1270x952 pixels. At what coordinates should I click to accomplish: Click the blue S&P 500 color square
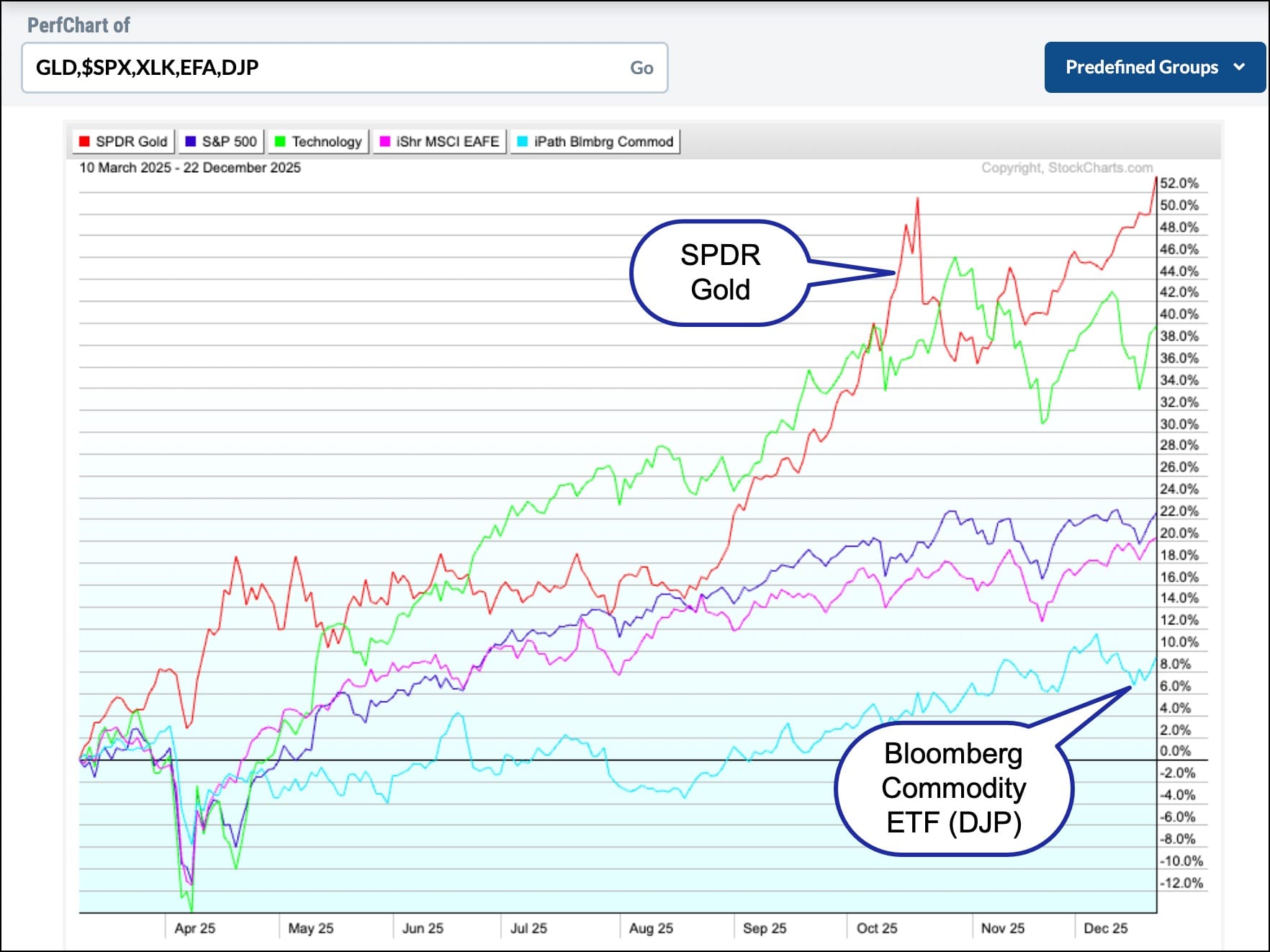(191, 142)
